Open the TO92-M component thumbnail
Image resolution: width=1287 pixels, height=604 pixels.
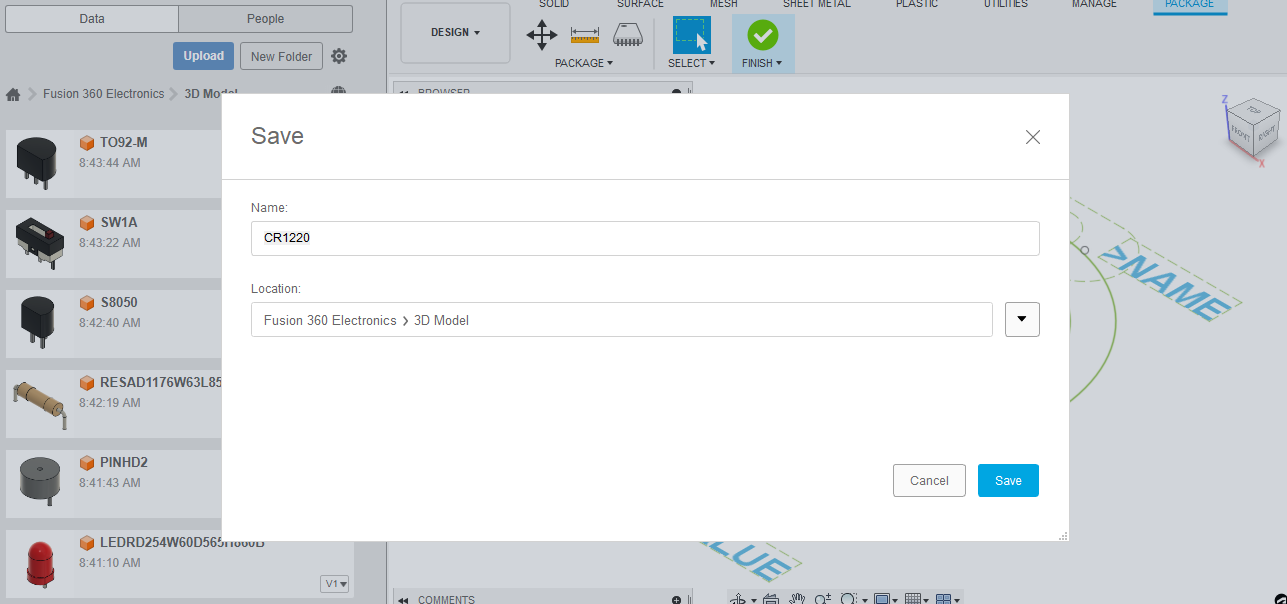click(x=40, y=163)
